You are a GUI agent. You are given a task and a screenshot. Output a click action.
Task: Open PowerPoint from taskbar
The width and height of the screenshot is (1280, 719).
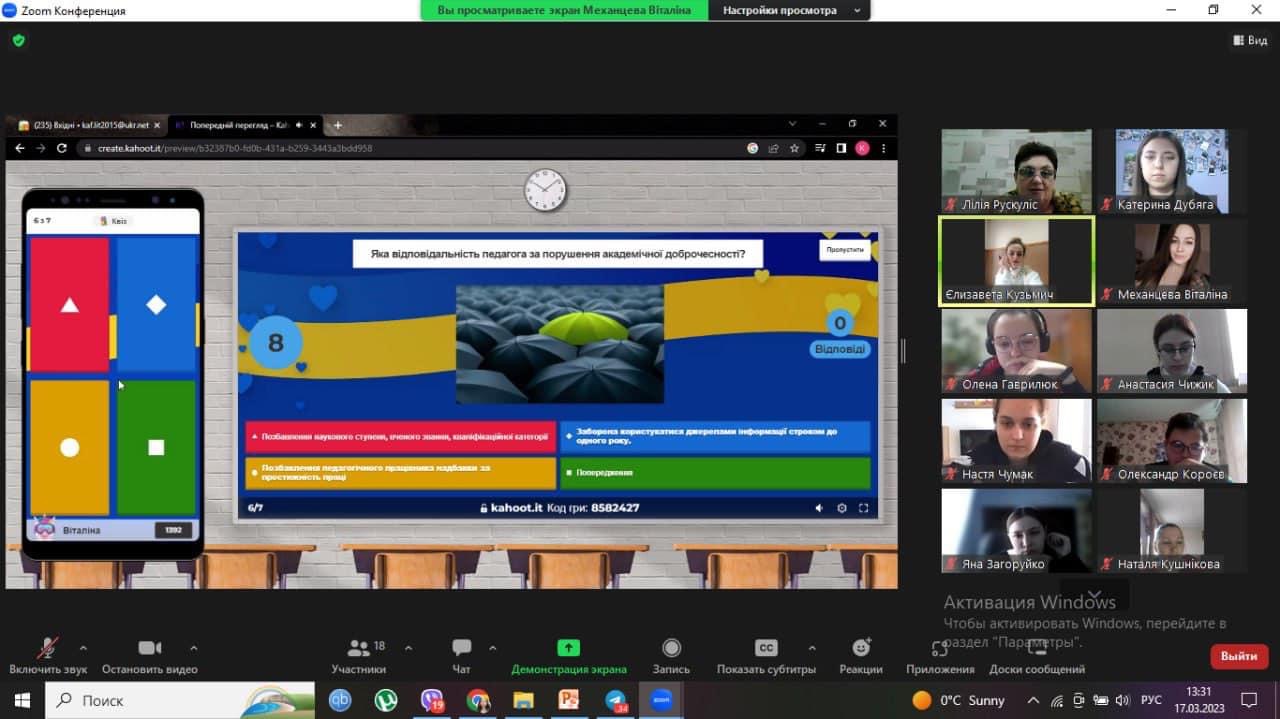(x=570, y=700)
